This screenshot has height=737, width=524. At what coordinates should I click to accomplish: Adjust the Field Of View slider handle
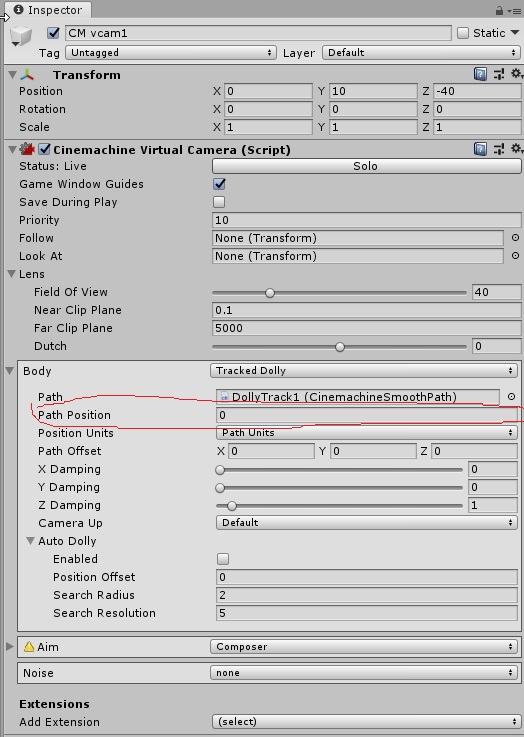pyautogui.click(x=270, y=293)
